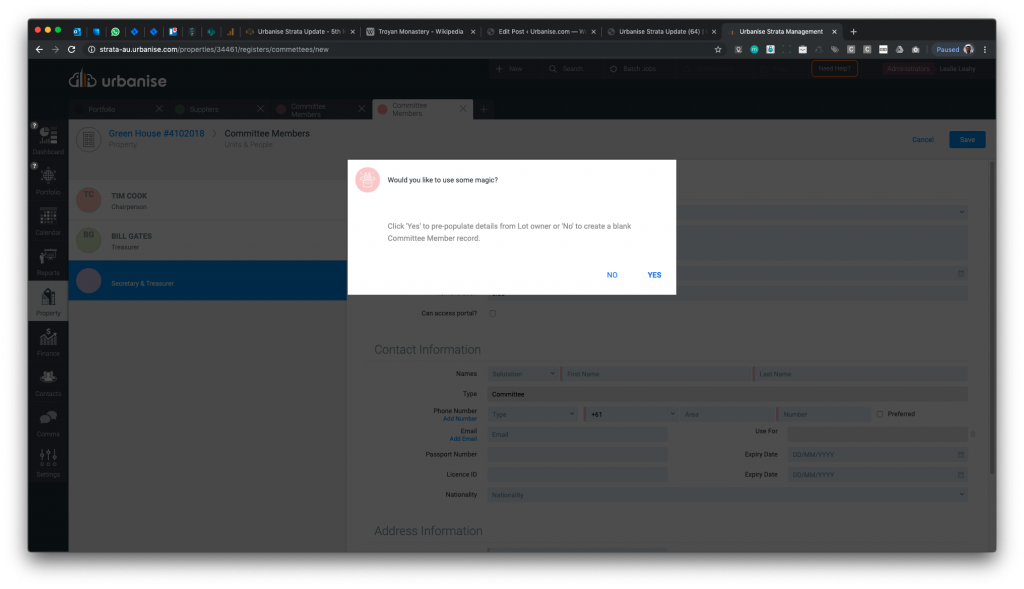Open the Portfolio globe icon in sidebar
The height and width of the screenshot is (589, 1024).
coord(48,177)
